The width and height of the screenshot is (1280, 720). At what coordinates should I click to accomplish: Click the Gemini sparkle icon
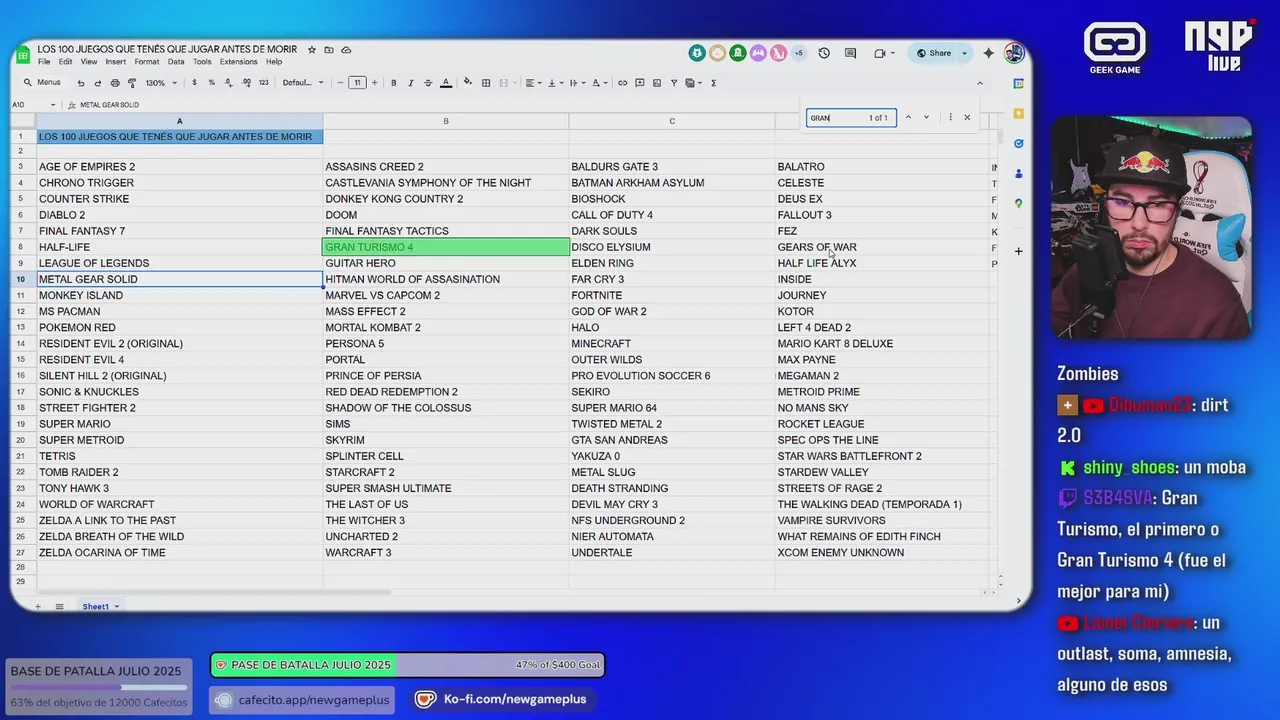pos(989,53)
